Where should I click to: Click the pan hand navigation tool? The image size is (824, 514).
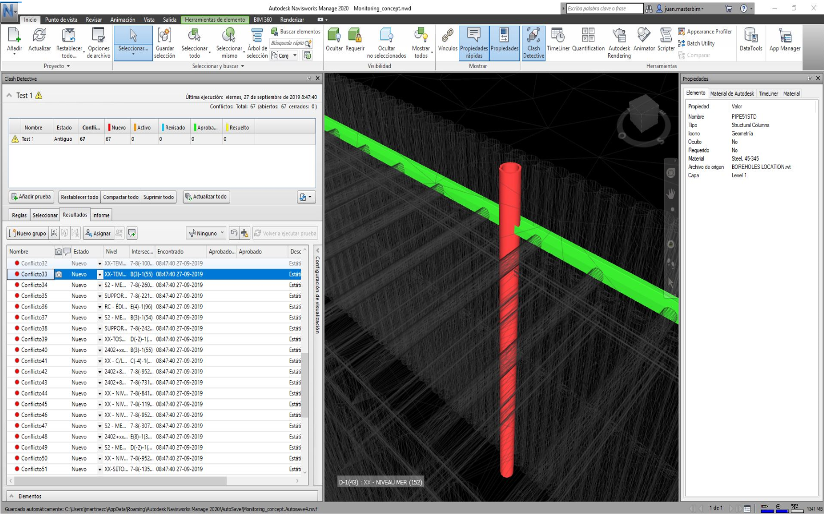point(671,194)
